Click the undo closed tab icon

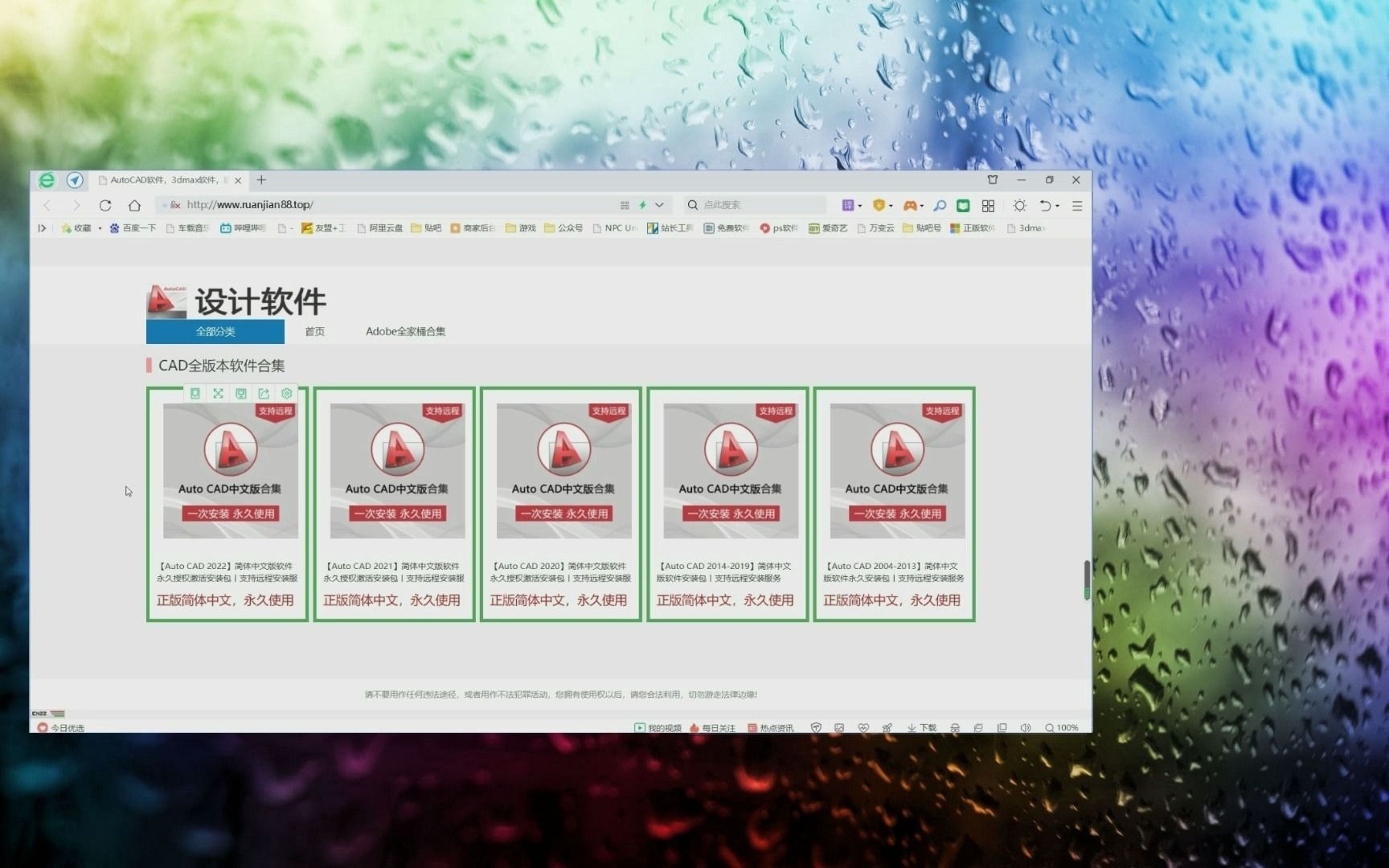pos(1045,206)
